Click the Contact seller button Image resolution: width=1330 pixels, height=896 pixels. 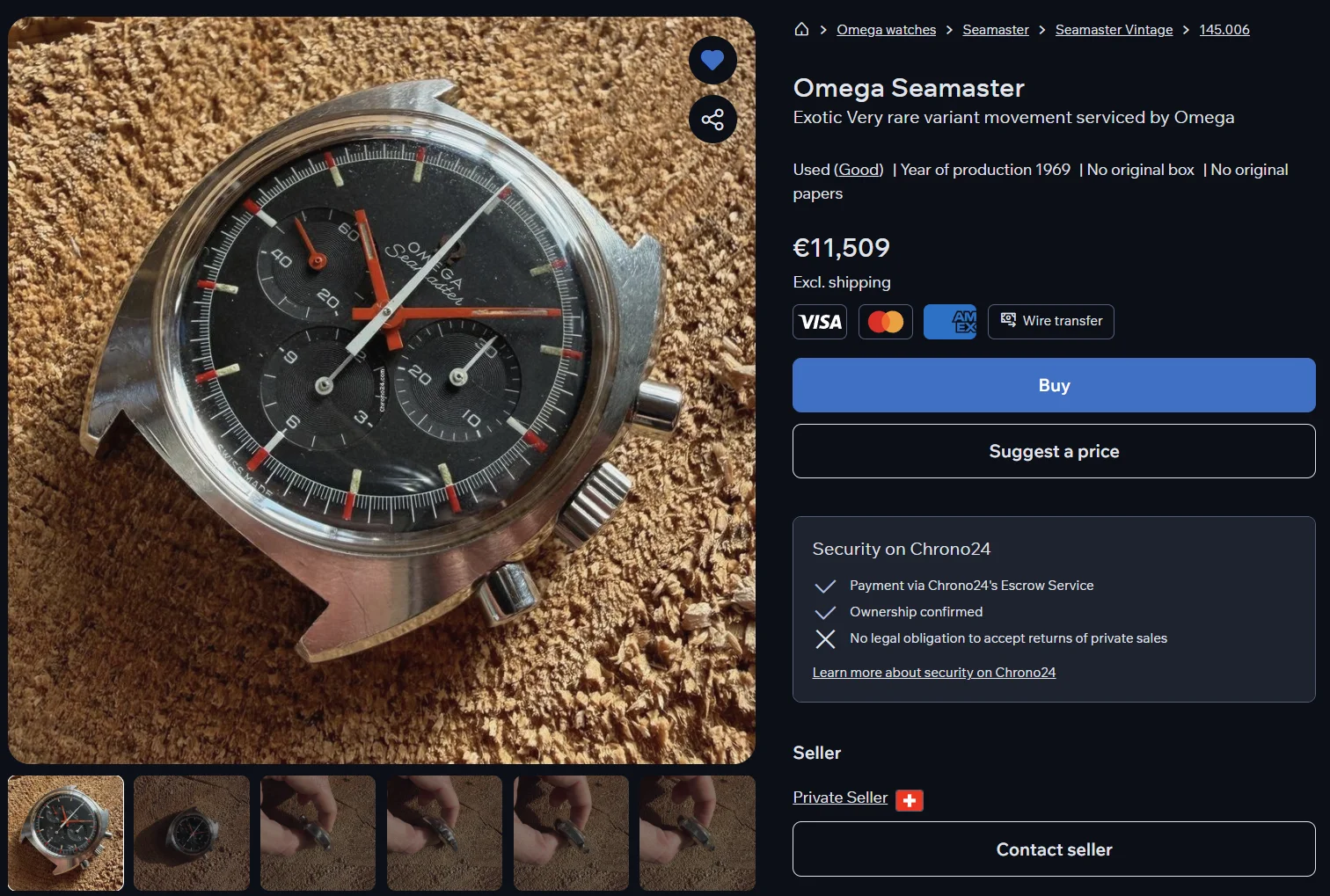coord(1054,849)
